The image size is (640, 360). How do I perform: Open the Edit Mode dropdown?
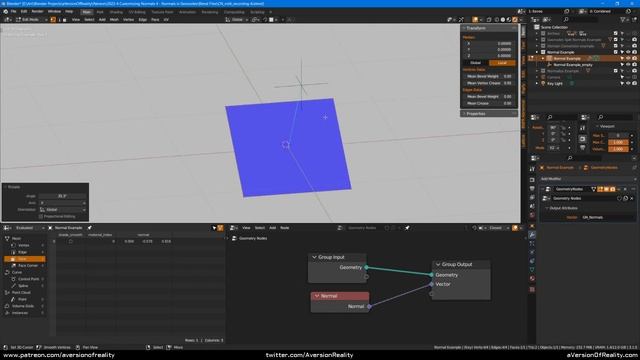[x=31, y=20]
